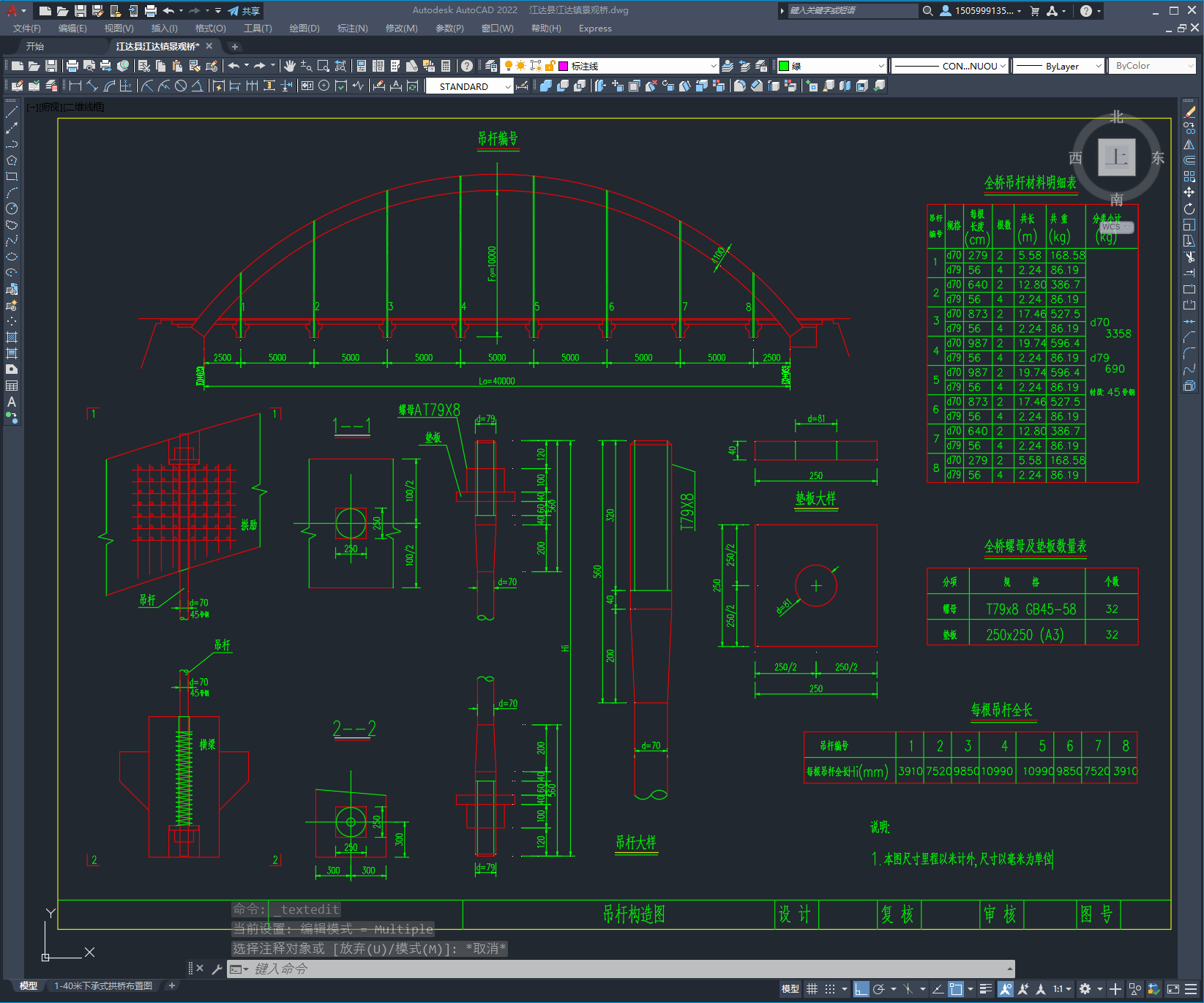
Task: Open the plot style dropdown ByColor
Action: tap(1152, 66)
